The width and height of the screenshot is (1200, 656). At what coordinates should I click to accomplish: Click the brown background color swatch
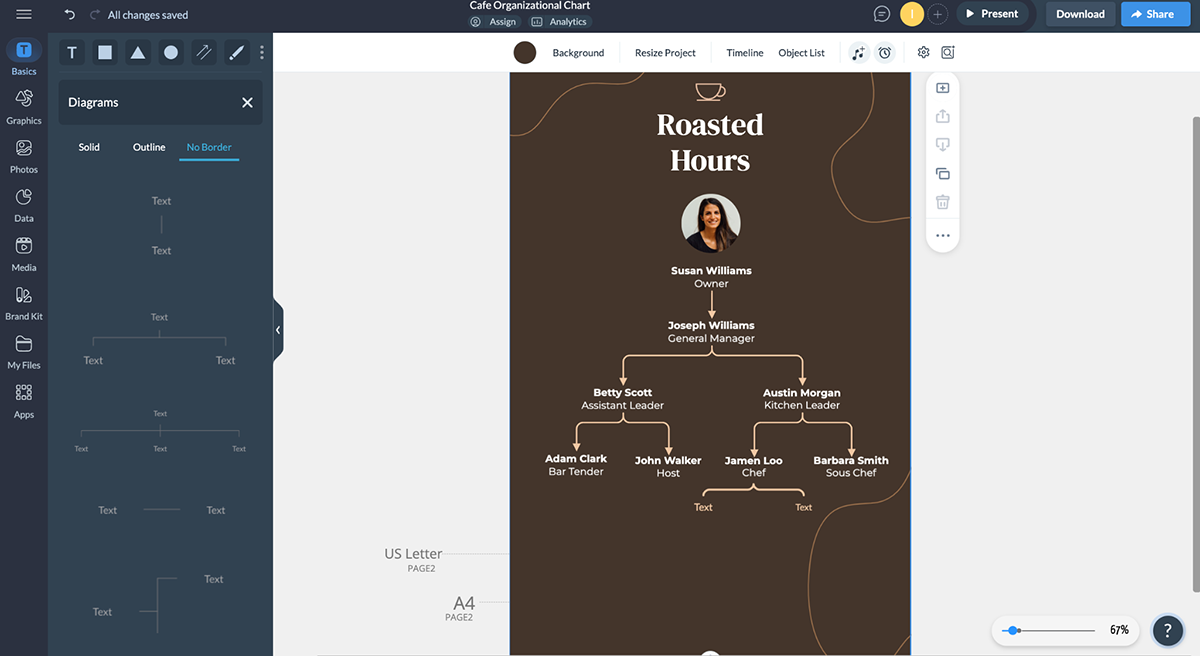(x=525, y=53)
